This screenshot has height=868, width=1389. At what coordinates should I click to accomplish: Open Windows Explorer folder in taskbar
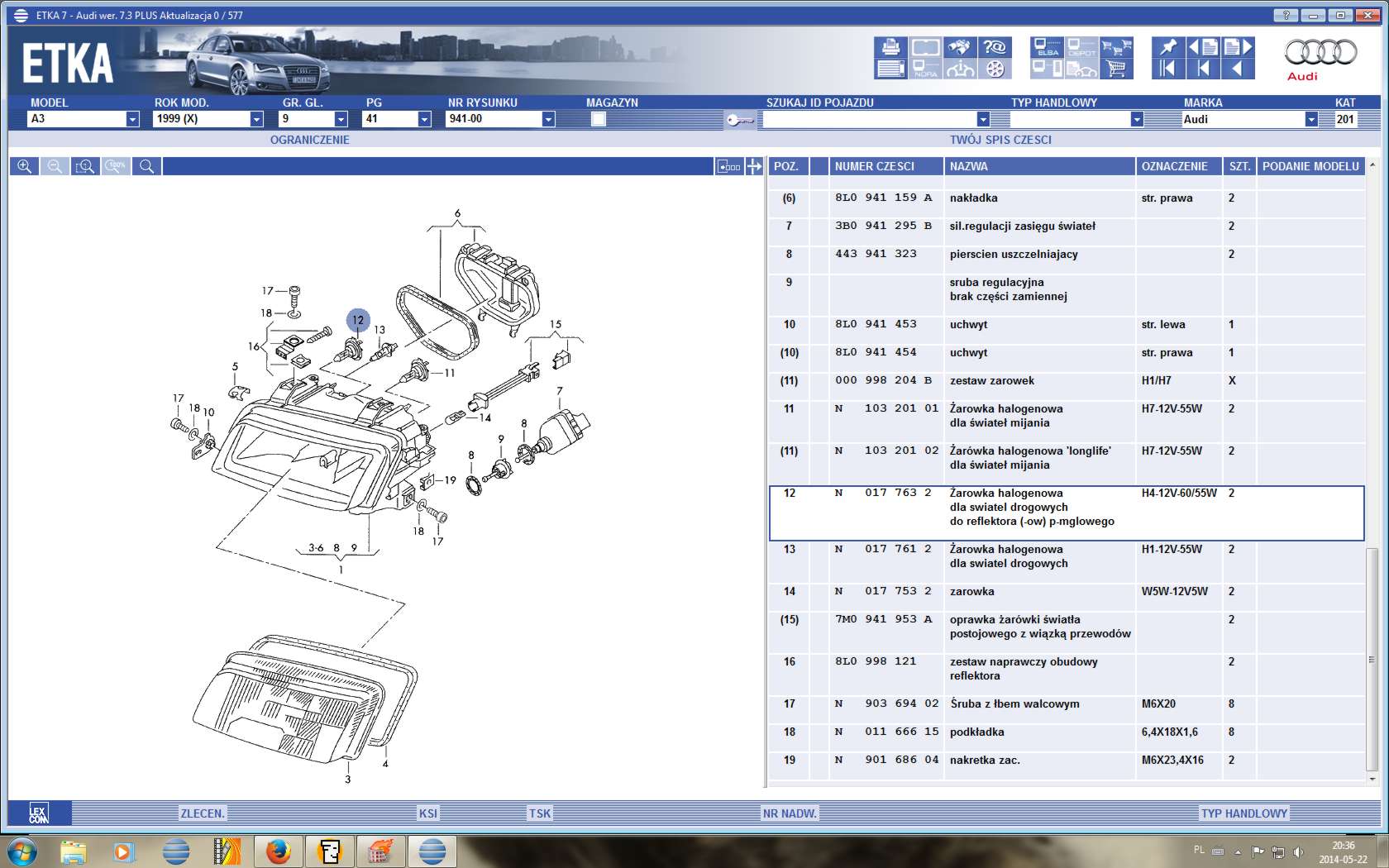[74, 851]
